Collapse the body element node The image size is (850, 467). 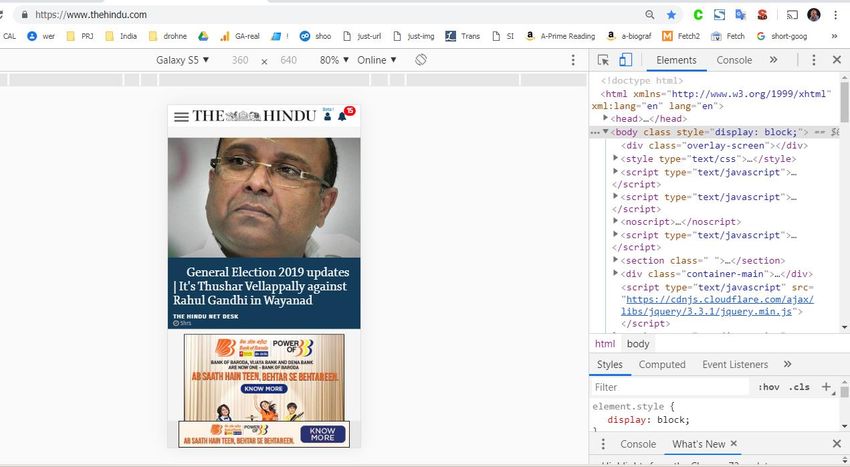(606, 131)
